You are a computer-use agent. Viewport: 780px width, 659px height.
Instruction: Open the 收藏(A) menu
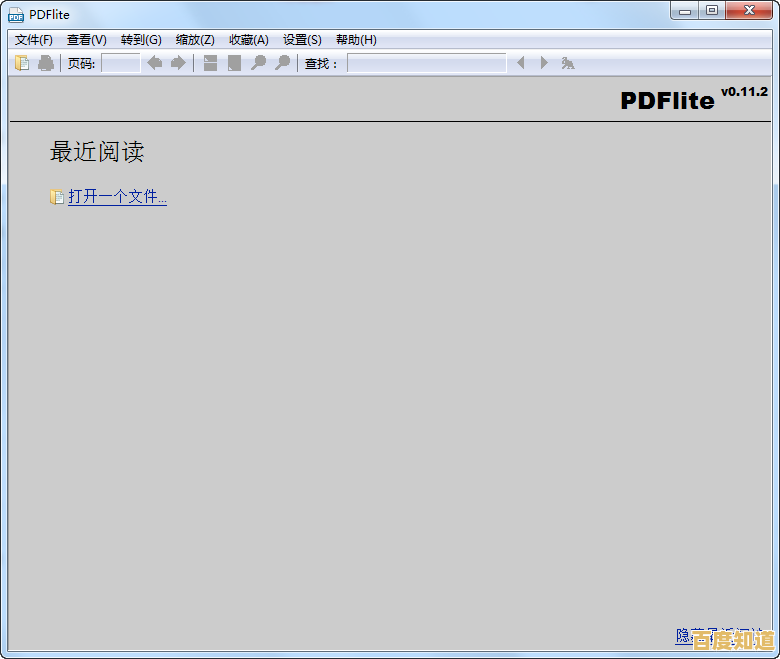(249, 40)
